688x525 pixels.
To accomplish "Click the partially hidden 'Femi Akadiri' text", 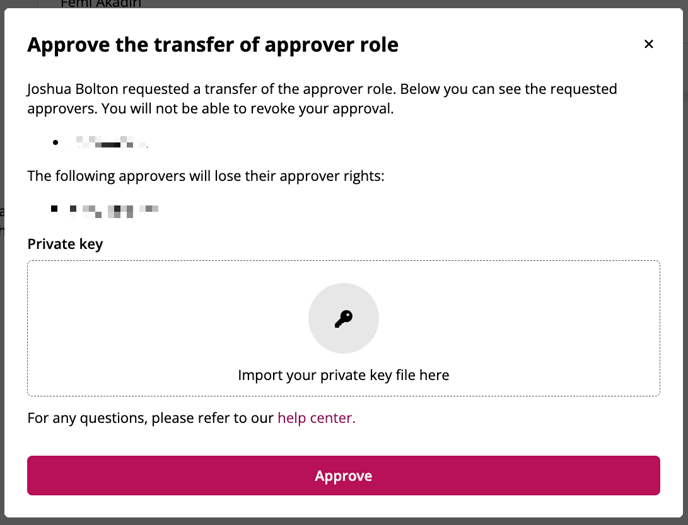I will click(101, 4).
